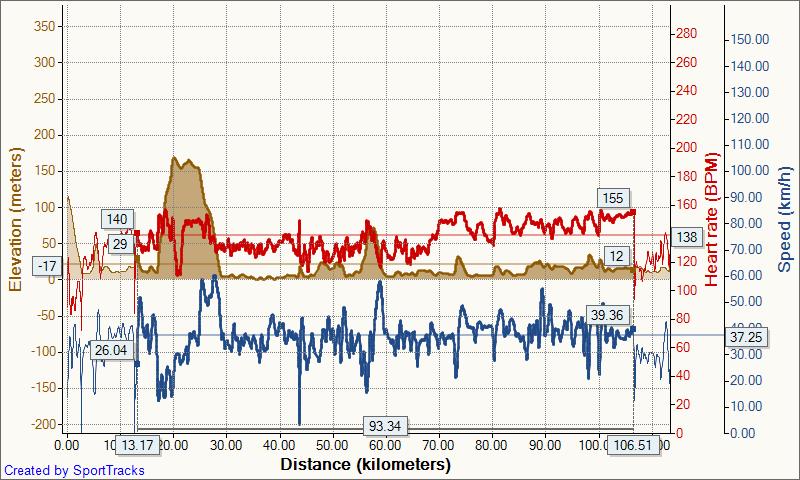The height and width of the screenshot is (480, 800).
Task: Click the tallest brown elevation peak
Action: coord(178,160)
